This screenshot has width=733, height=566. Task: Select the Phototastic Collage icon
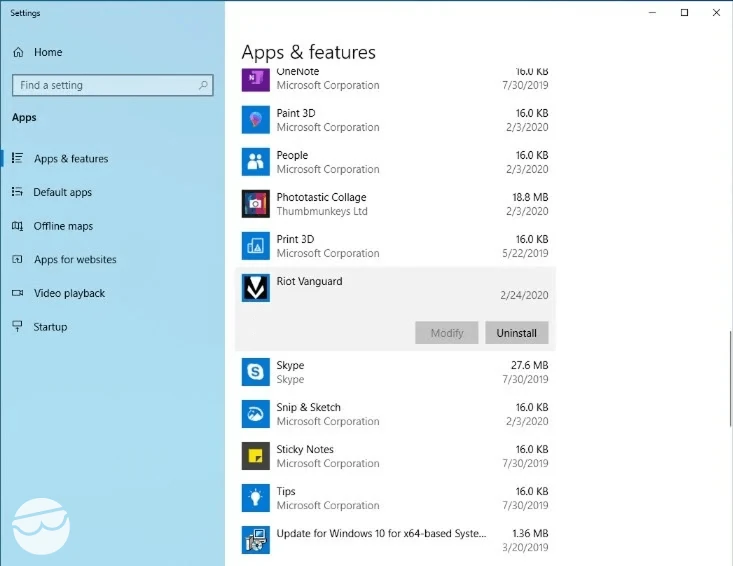click(x=256, y=204)
